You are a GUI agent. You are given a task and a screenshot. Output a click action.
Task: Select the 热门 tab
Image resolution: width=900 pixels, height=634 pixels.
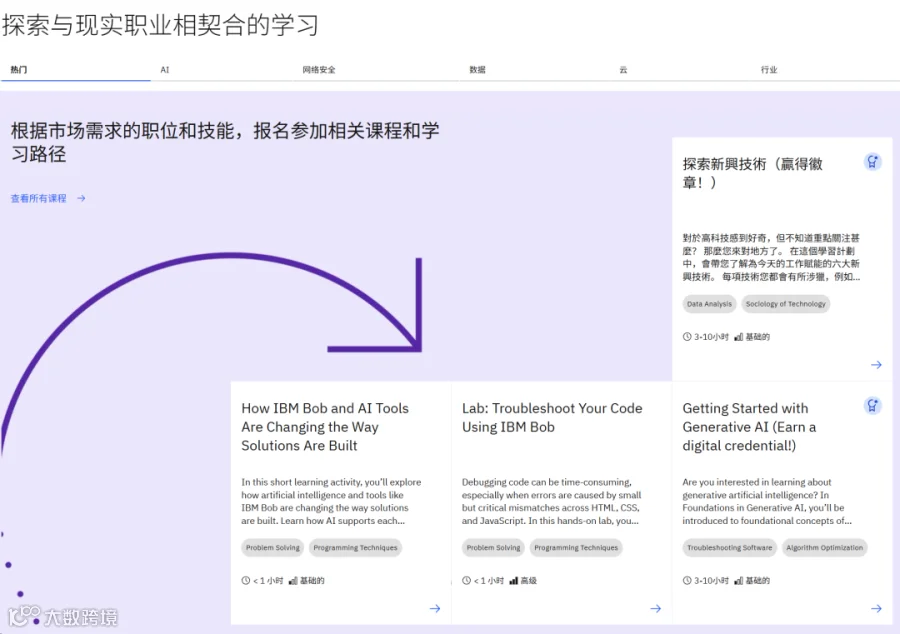pos(75,70)
